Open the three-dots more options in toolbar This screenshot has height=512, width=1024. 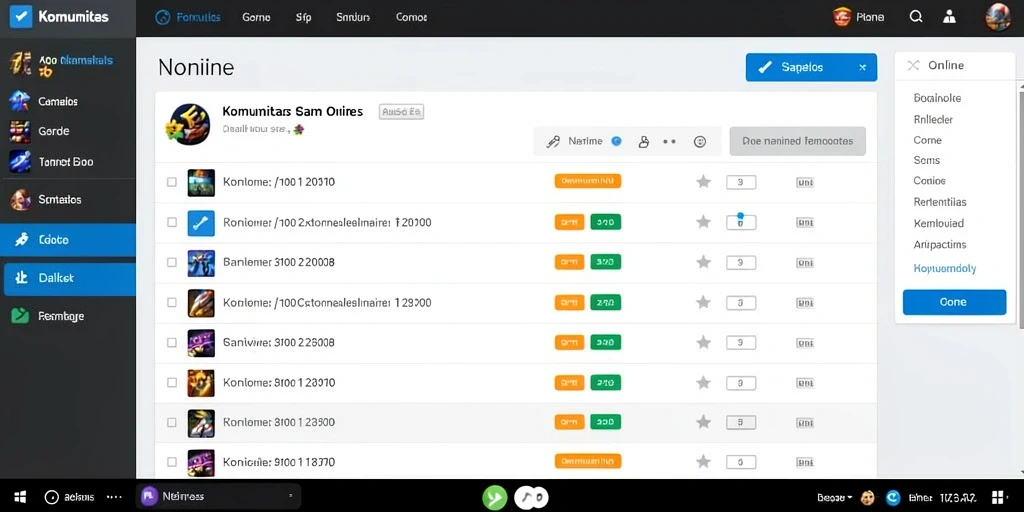[x=669, y=141]
